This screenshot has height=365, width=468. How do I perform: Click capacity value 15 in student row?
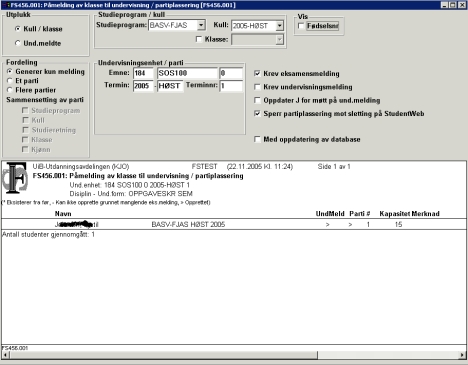(x=398, y=225)
